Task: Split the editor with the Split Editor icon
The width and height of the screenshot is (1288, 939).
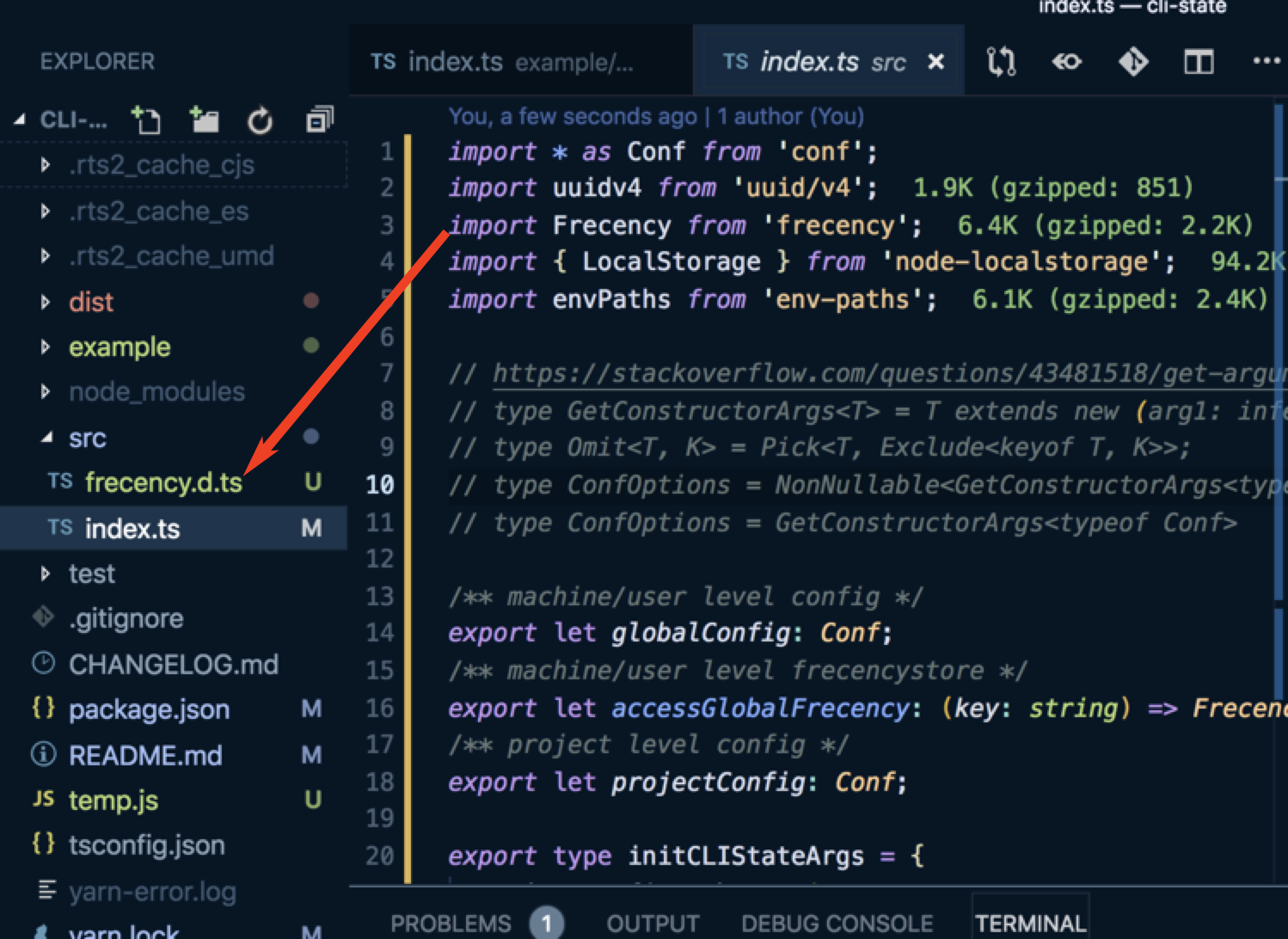Action: pos(1198,61)
